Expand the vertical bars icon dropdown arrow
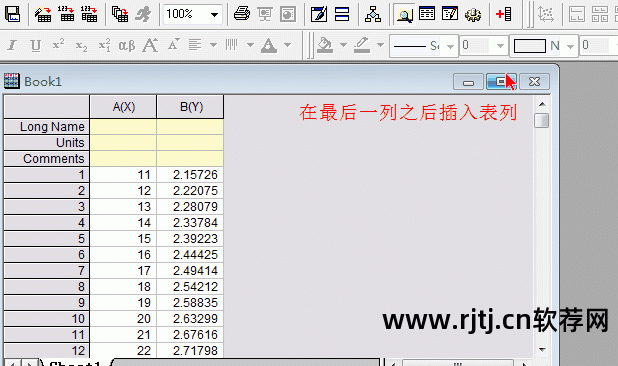Screen dimensions: 618x366 [250, 45]
